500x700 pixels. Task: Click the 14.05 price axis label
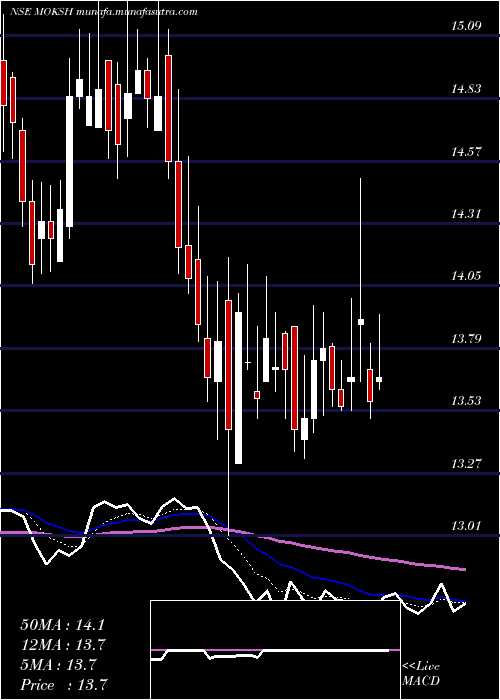466,276
